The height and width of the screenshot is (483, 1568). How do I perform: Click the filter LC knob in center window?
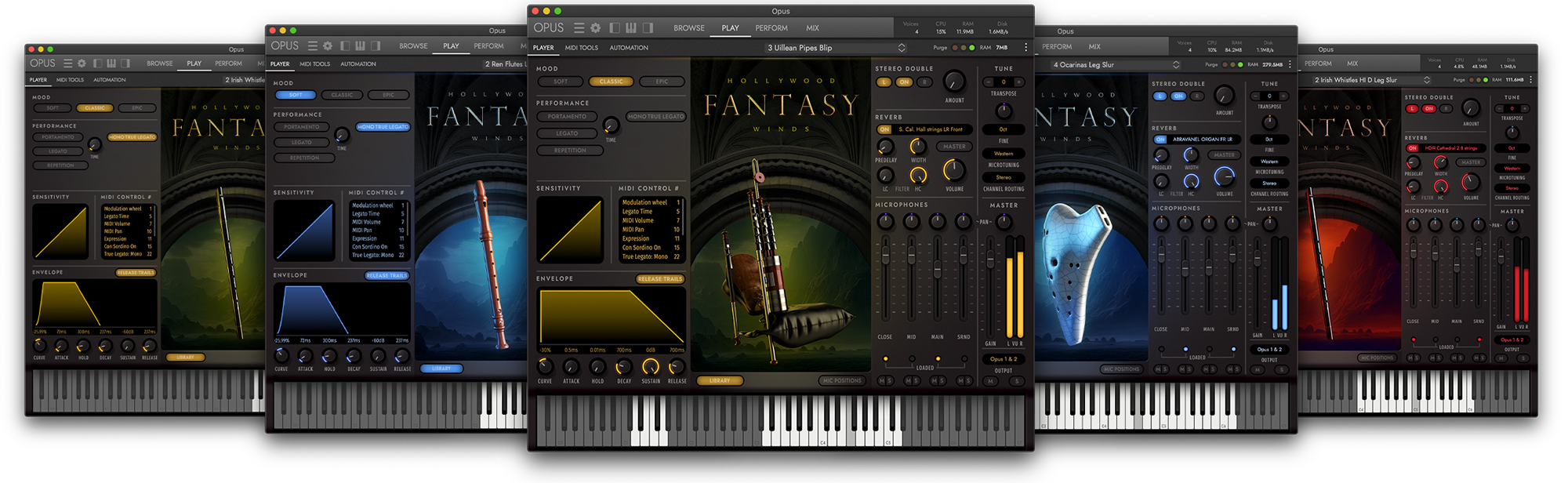point(885,176)
